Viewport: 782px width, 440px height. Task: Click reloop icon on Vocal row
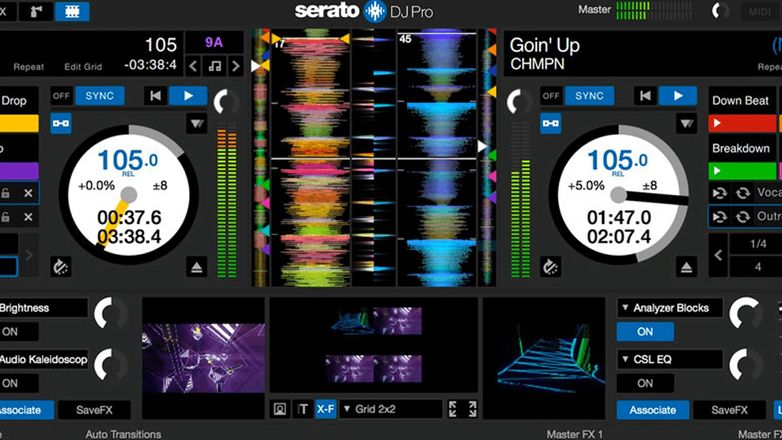point(743,193)
